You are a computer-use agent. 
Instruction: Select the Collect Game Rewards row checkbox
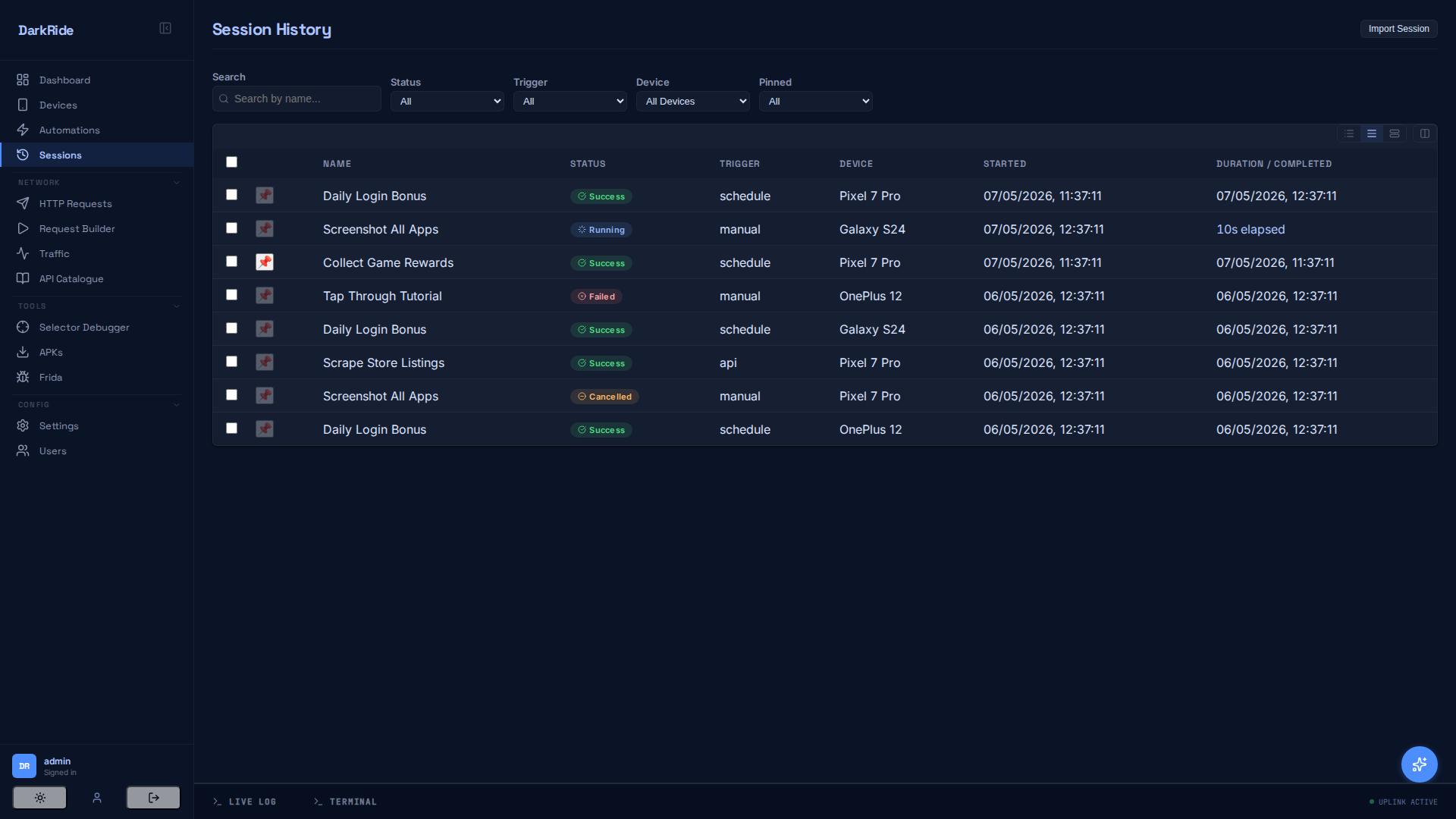[x=232, y=262]
